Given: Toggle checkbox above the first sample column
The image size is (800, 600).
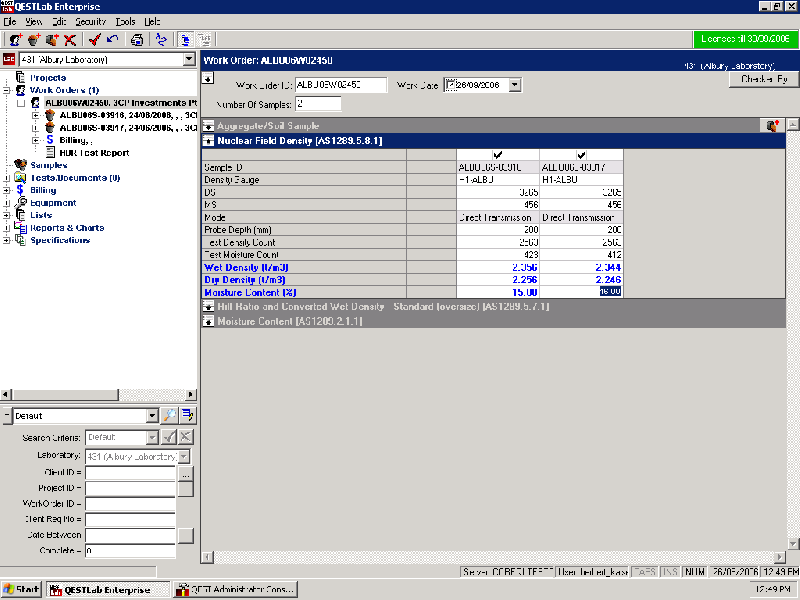Looking at the screenshot, I should [498, 154].
